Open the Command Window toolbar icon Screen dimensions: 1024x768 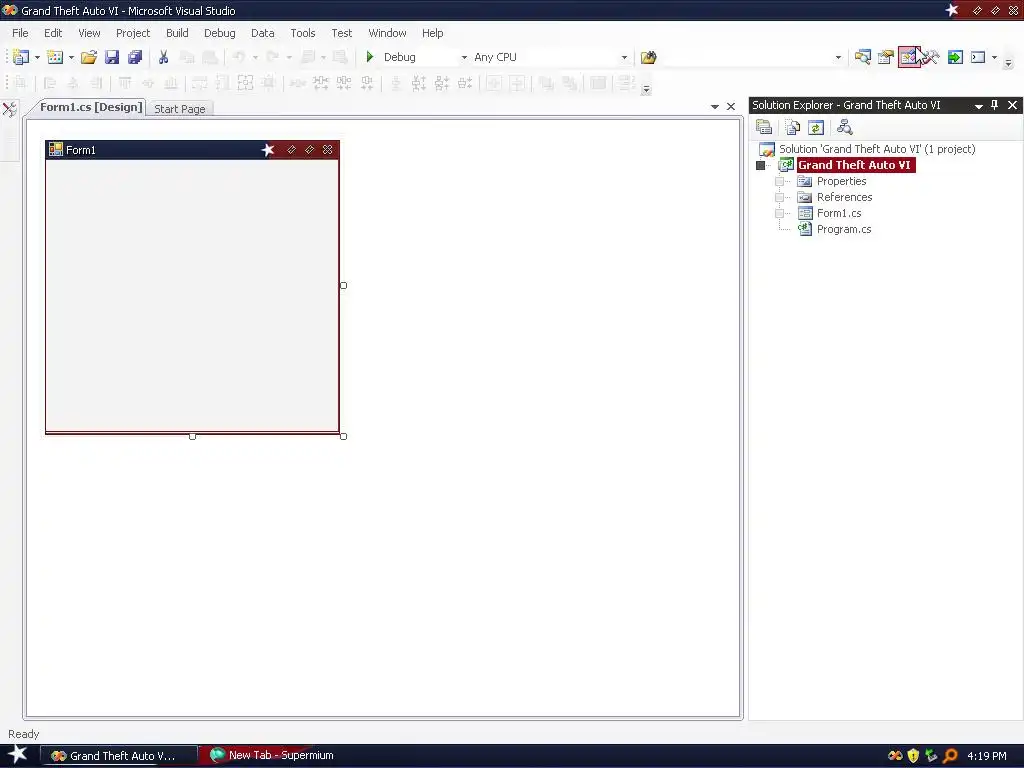point(978,57)
